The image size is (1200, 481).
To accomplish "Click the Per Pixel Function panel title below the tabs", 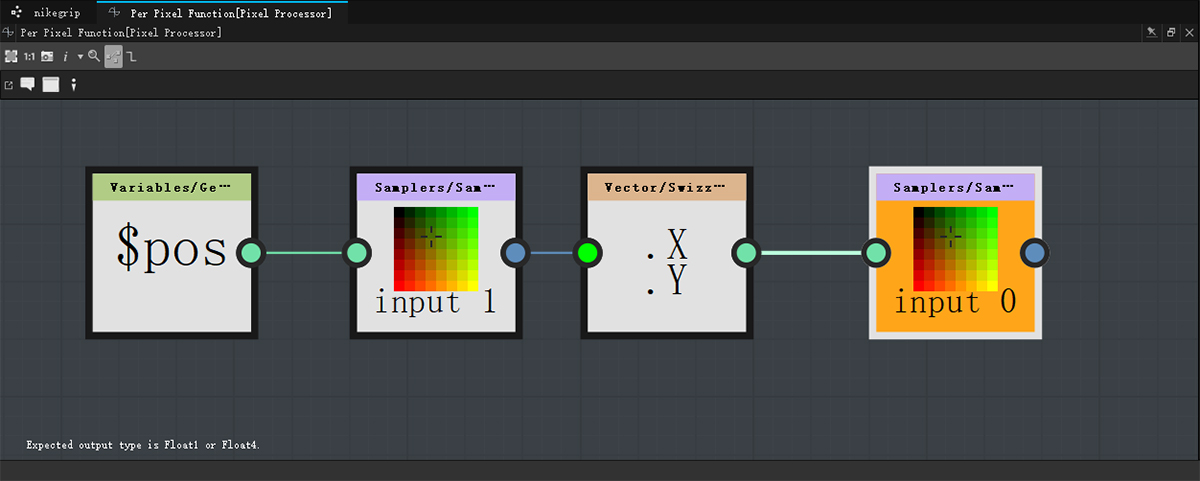I will [121, 33].
